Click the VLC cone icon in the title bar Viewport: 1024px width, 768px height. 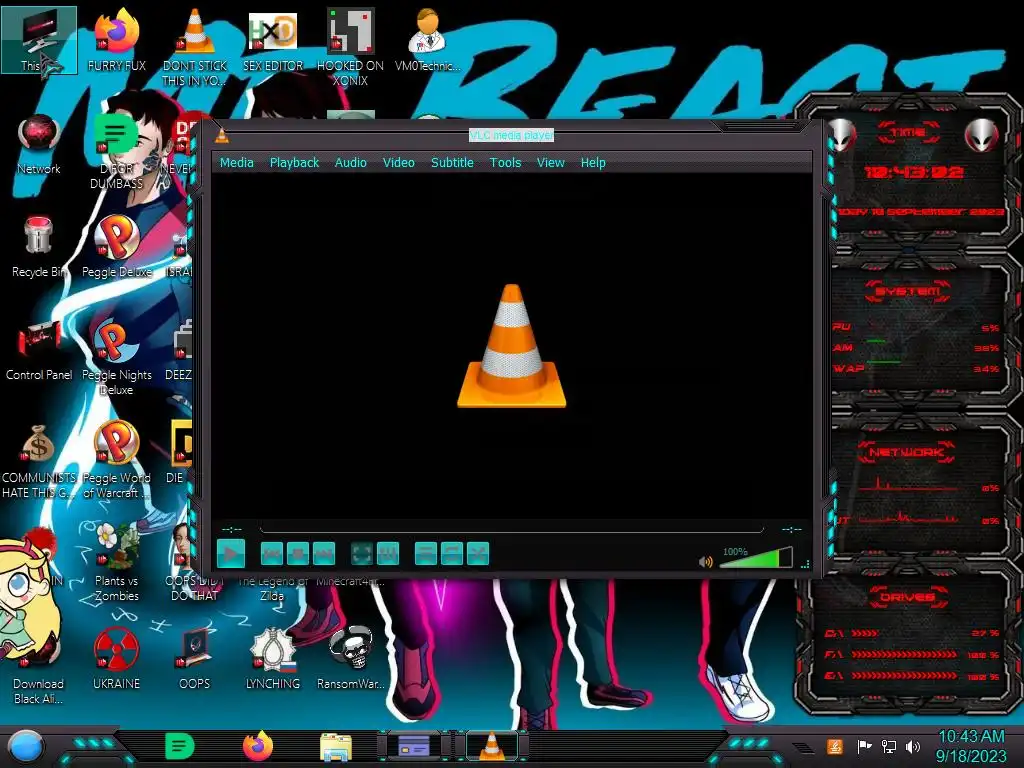point(222,136)
